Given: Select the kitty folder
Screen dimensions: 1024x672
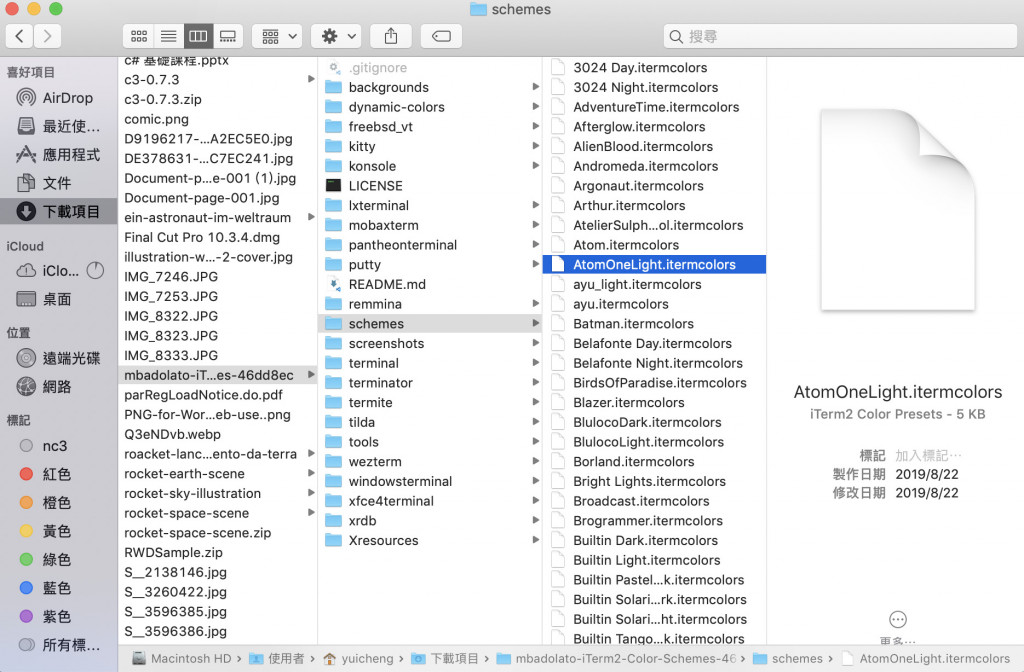Looking at the screenshot, I should (431, 146).
